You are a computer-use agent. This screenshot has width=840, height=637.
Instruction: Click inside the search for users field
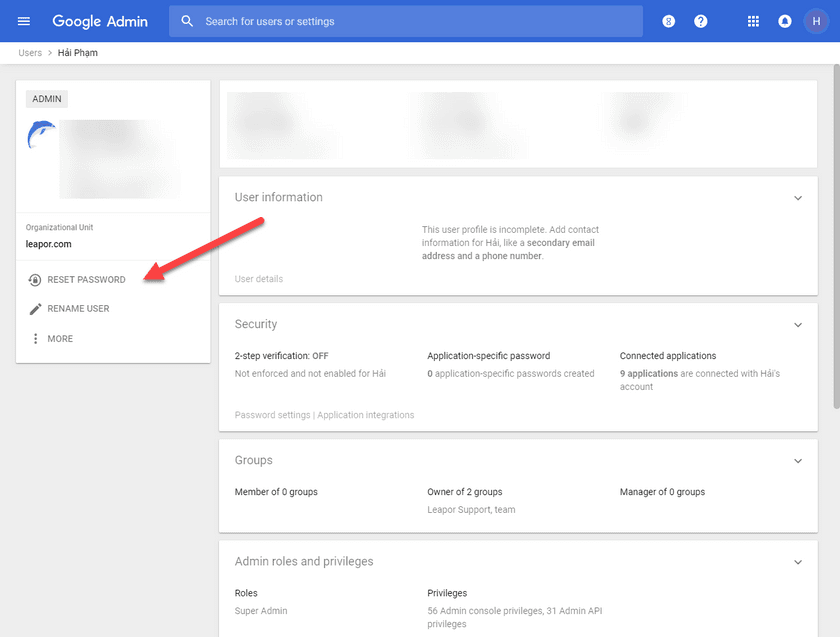400,20
